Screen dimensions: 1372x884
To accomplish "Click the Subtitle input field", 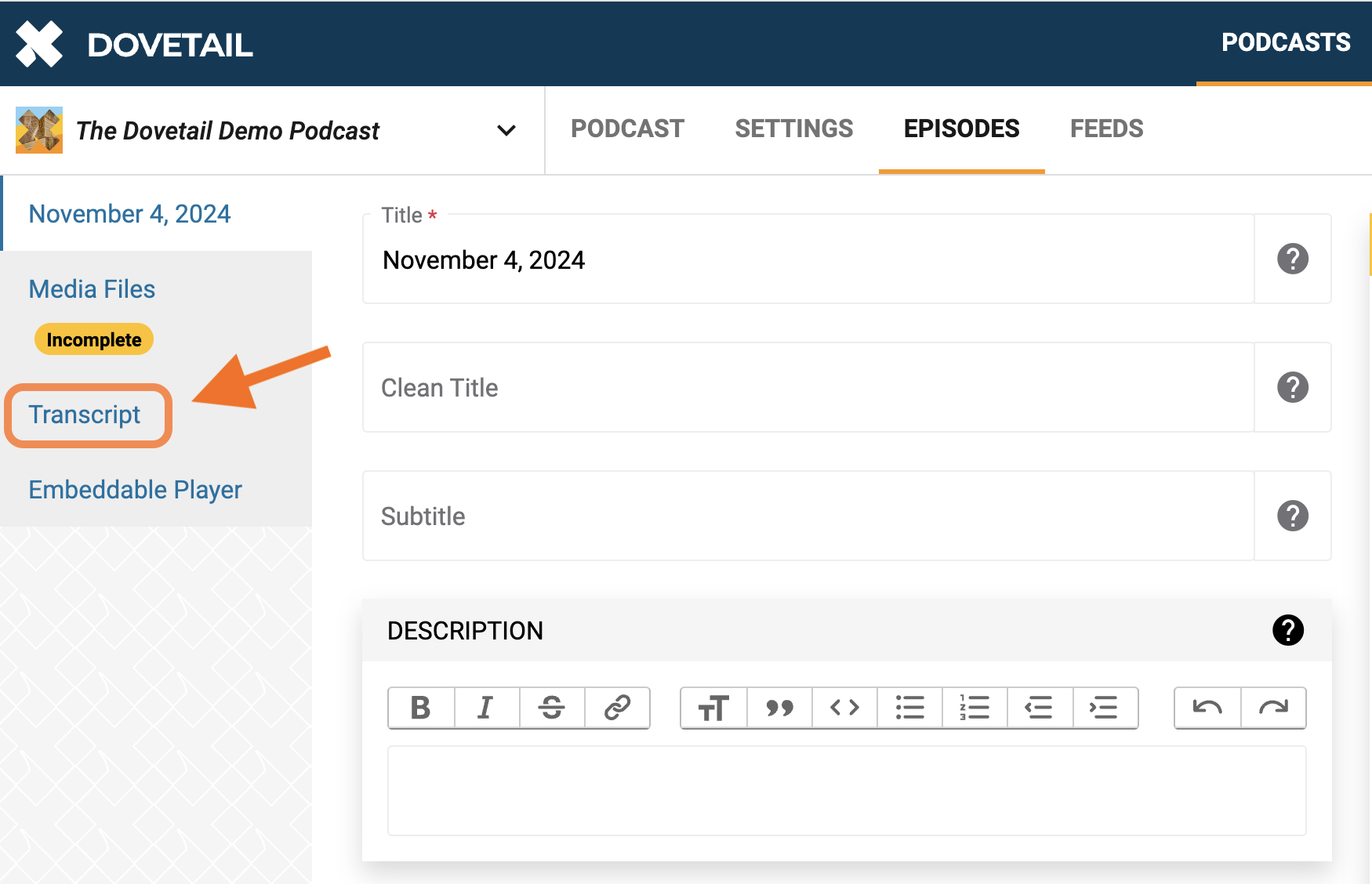I will pyautogui.click(x=808, y=516).
